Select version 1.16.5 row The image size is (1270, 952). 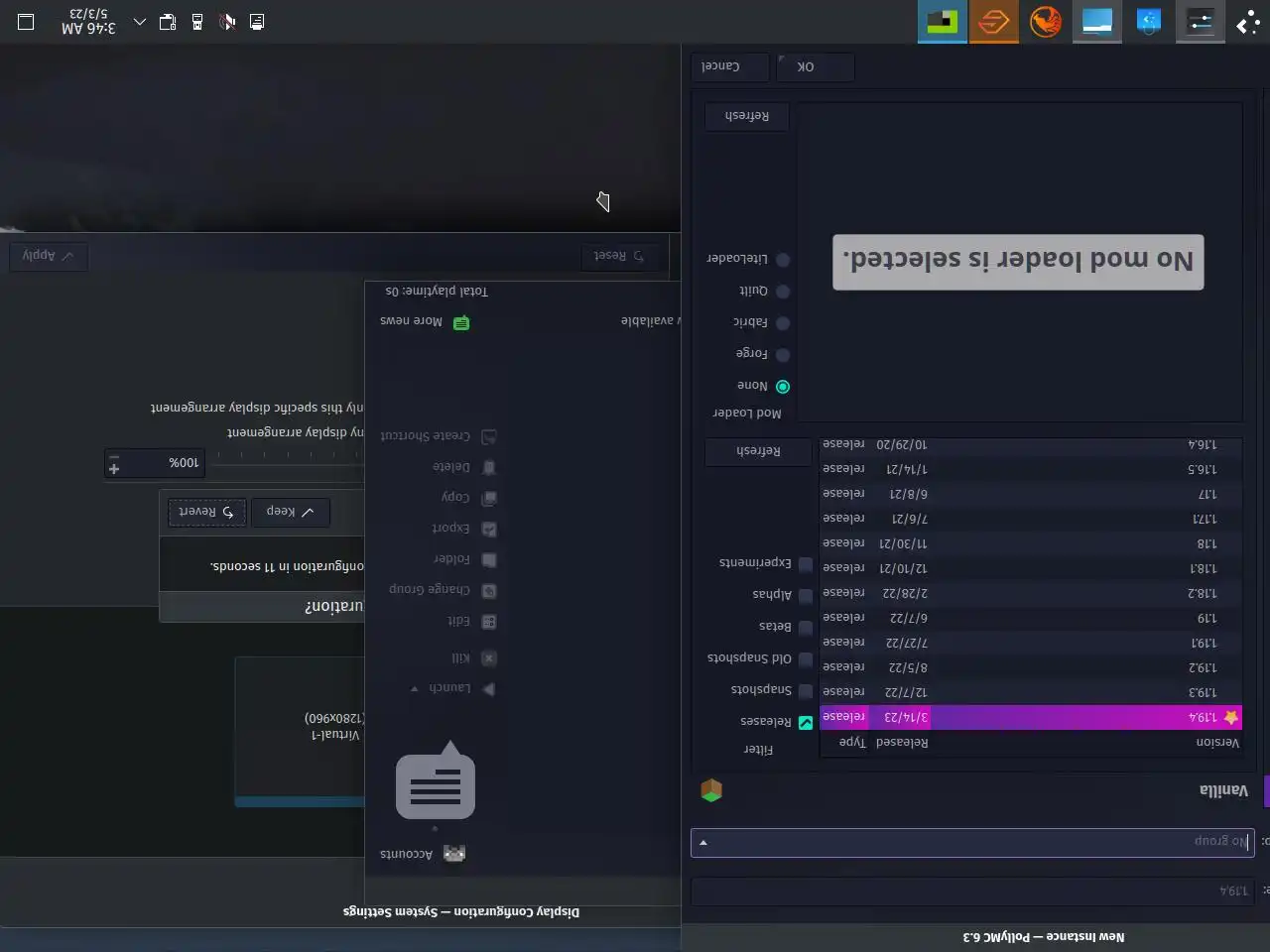pyautogui.click(x=1031, y=469)
